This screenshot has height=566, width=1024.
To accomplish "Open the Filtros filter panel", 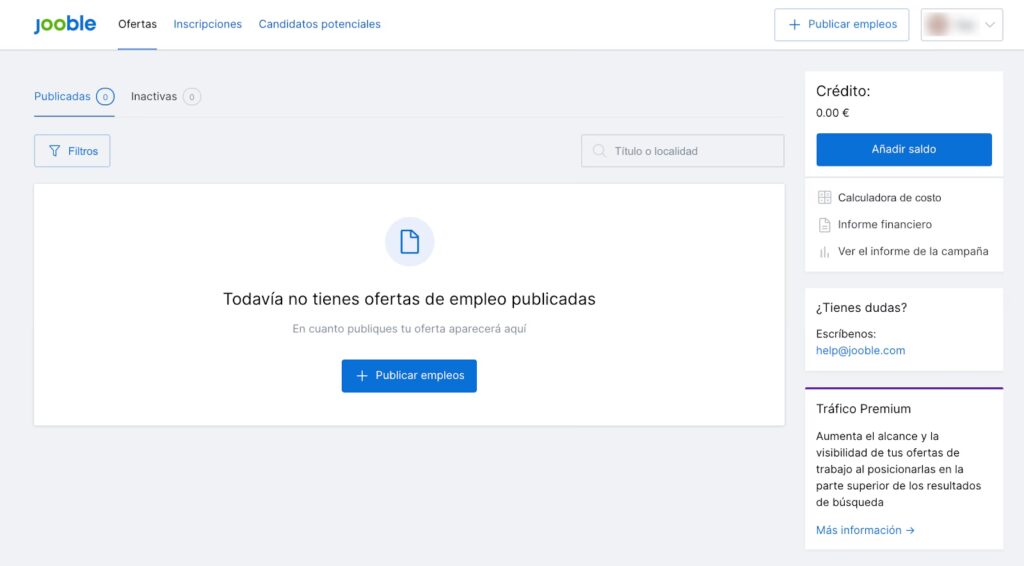I will pyautogui.click(x=72, y=151).
